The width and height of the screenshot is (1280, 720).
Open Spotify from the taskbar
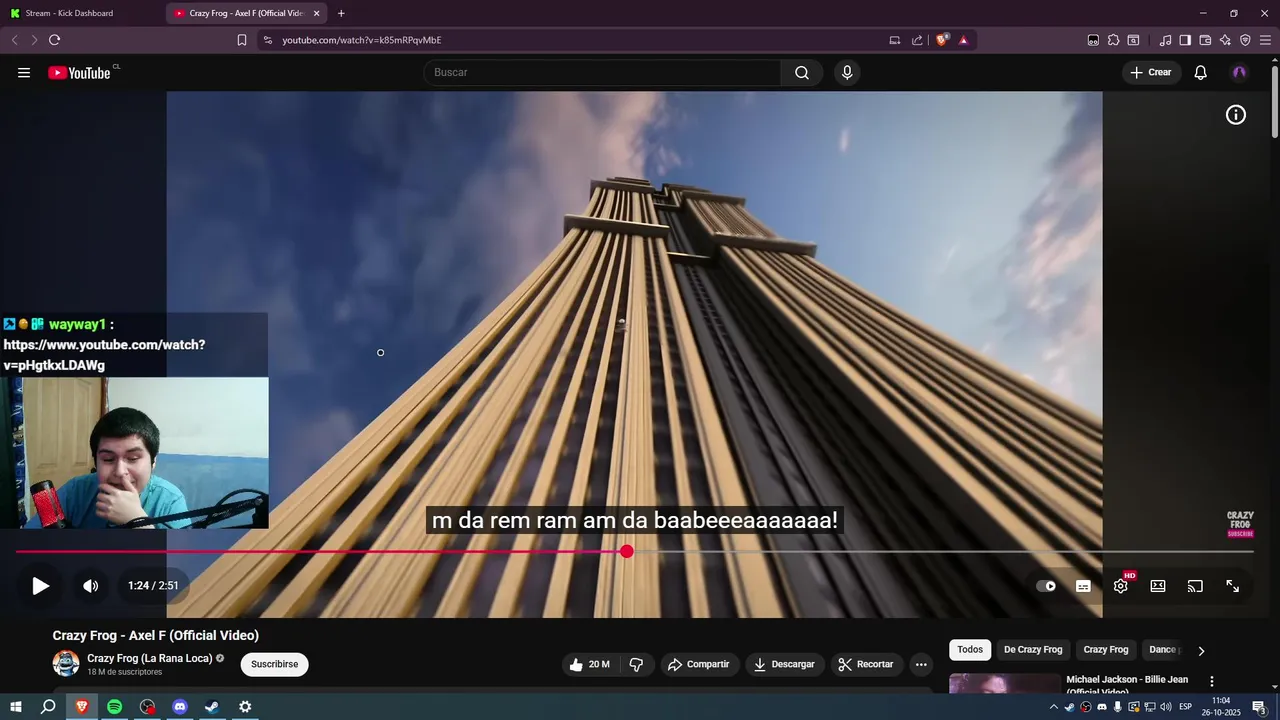coord(115,707)
